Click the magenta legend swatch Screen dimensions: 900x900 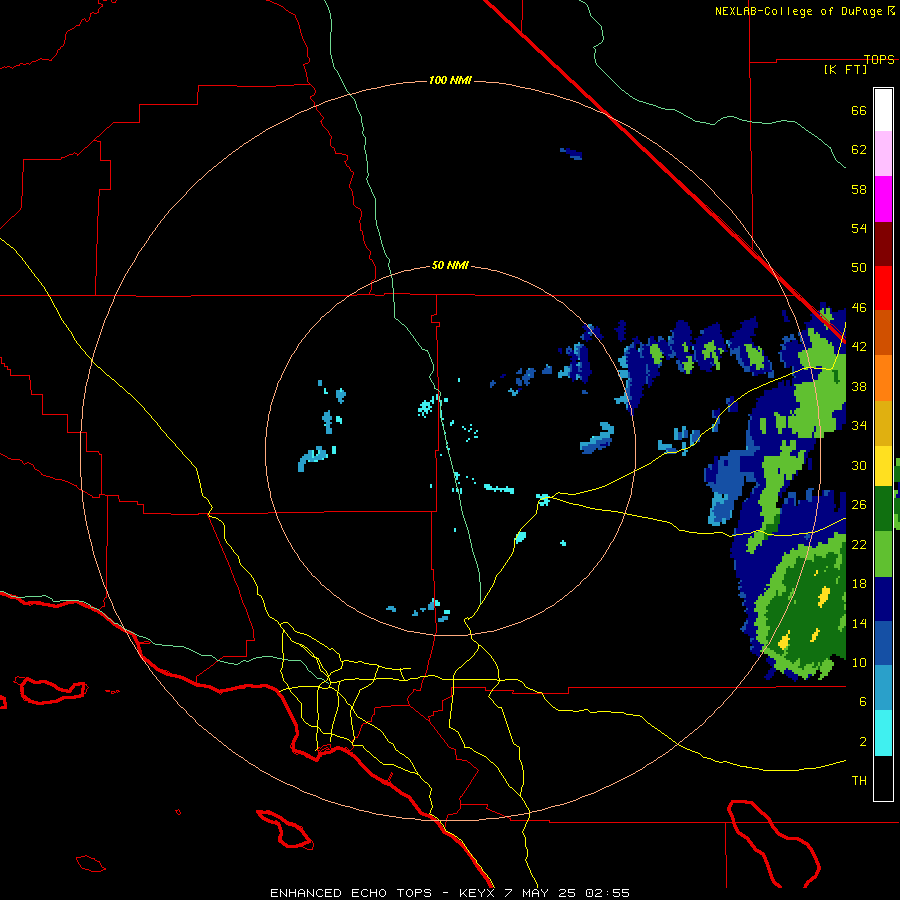[x=883, y=199]
